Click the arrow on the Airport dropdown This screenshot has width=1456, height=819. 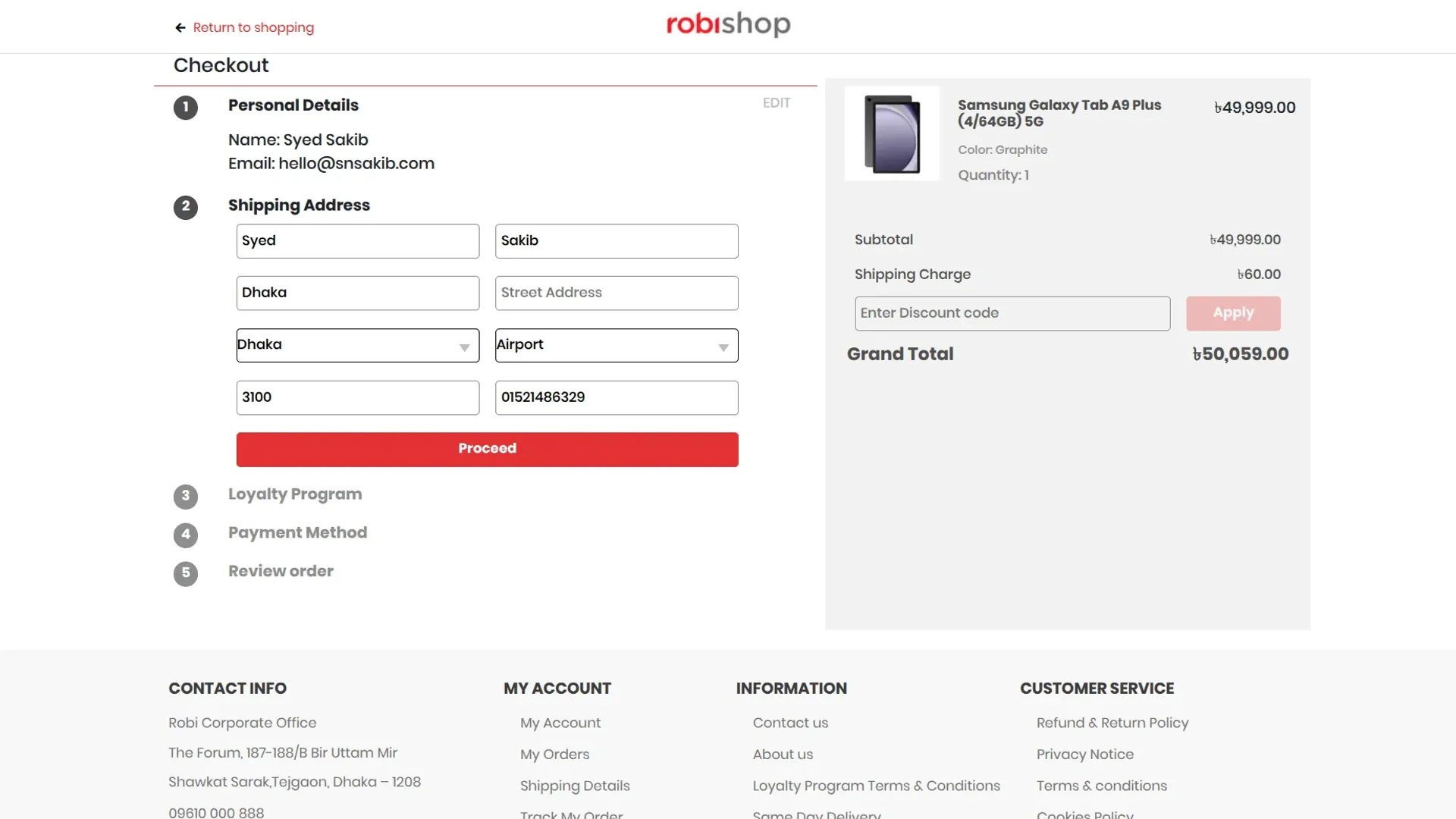pyautogui.click(x=723, y=347)
